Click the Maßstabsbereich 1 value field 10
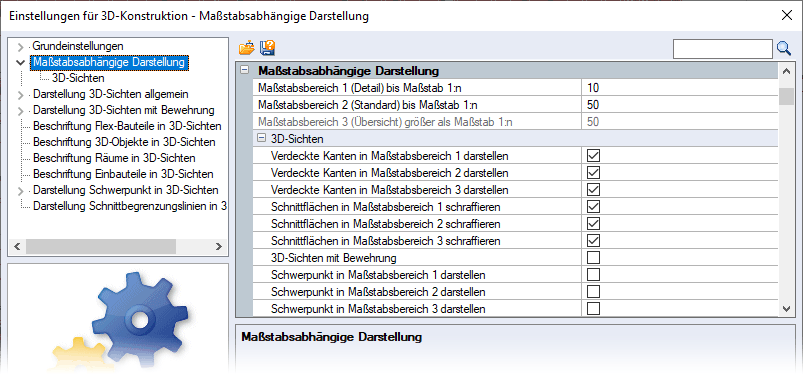 pyautogui.click(x=680, y=88)
